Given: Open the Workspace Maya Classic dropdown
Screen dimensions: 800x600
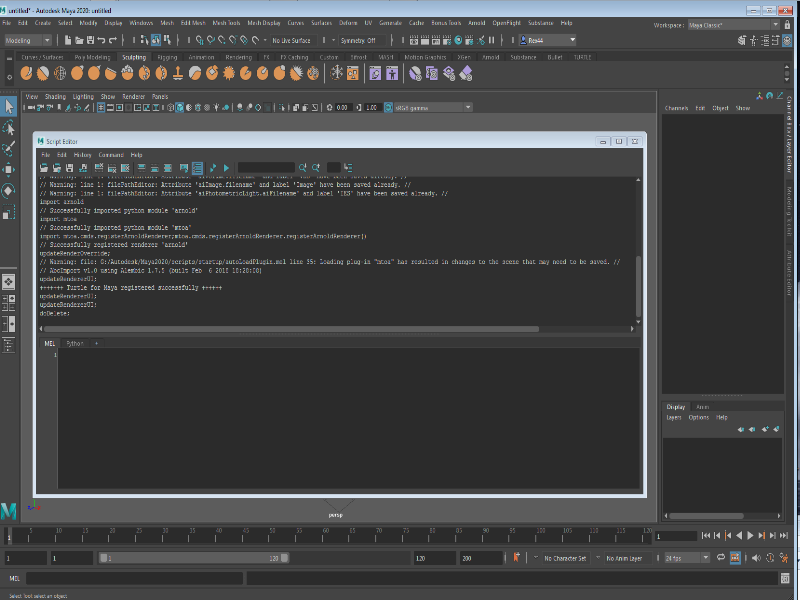Looking at the screenshot, I should click(x=733, y=25).
